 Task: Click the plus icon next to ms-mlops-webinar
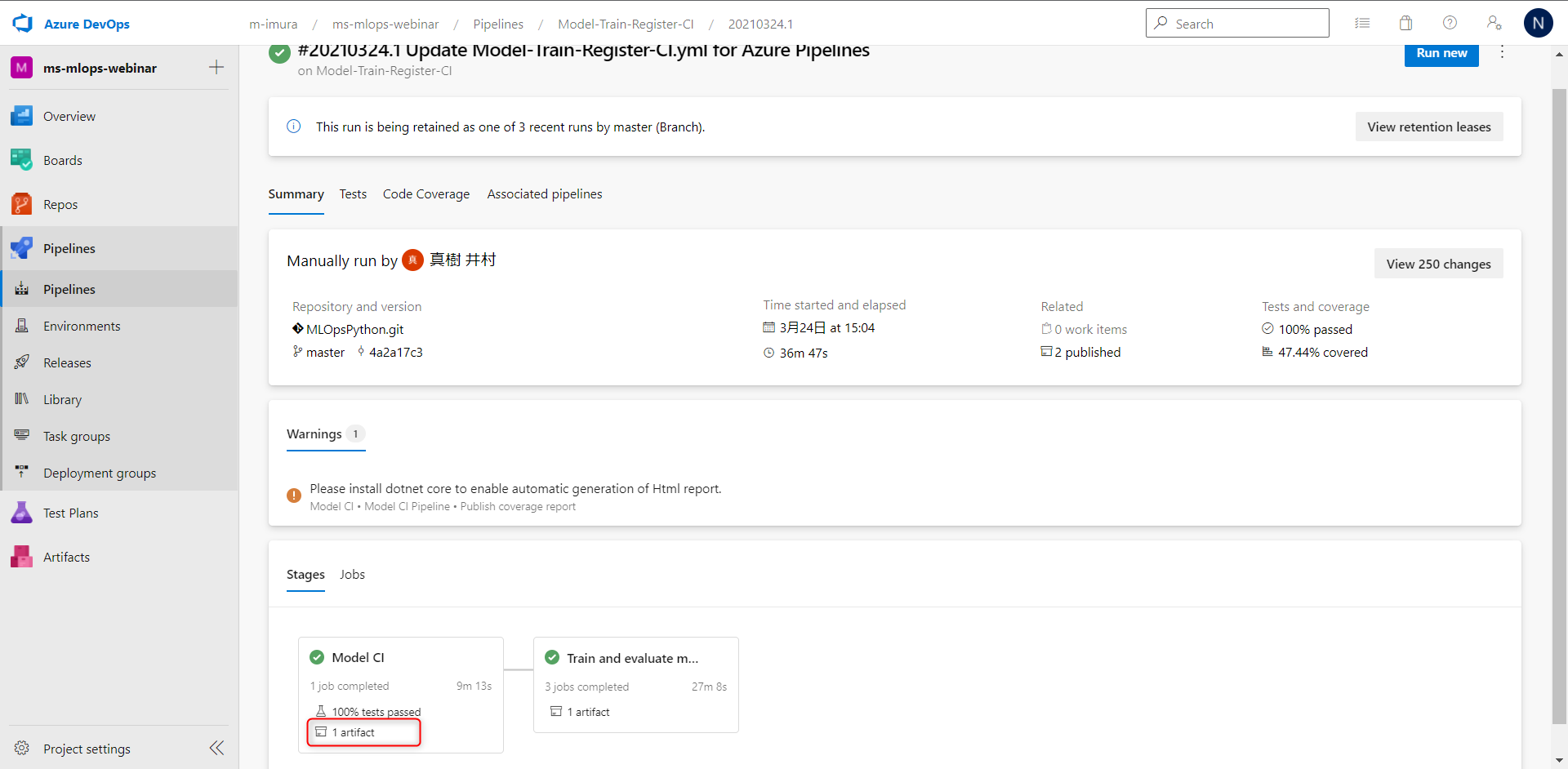[x=216, y=67]
